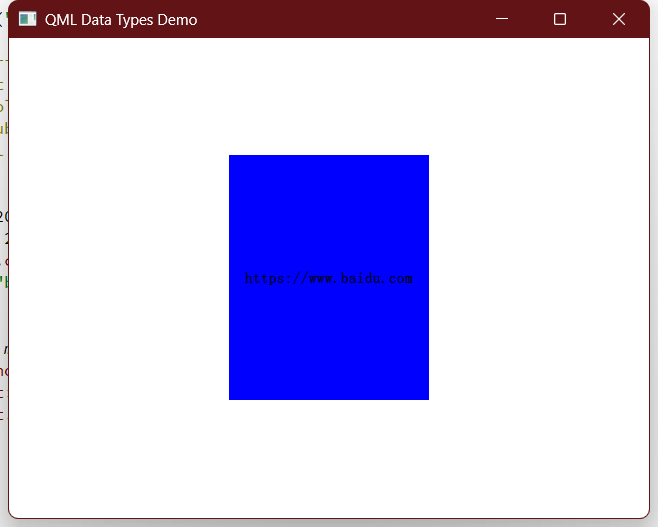Screen dimensions: 658x527
Task: Click the https://www.baidu.com text
Action: (329, 278)
